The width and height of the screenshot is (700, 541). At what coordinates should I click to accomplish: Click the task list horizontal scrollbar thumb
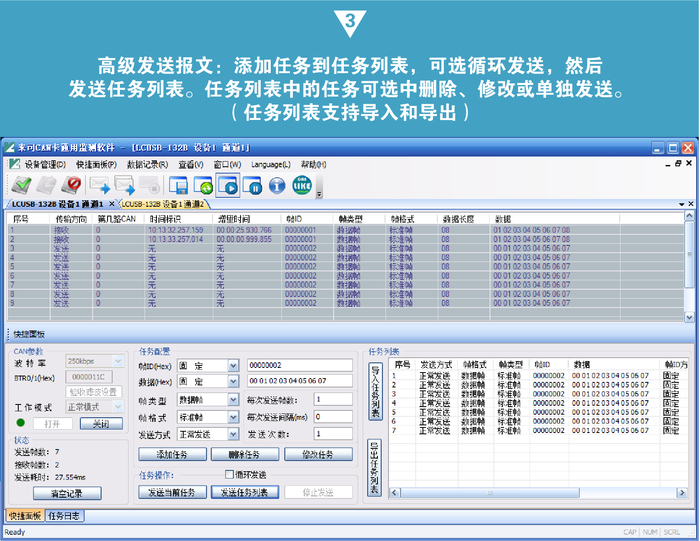coord(490,493)
